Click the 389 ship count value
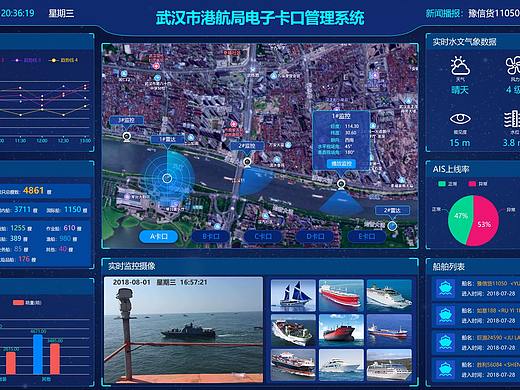520x390 pixels. tap(15, 238)
